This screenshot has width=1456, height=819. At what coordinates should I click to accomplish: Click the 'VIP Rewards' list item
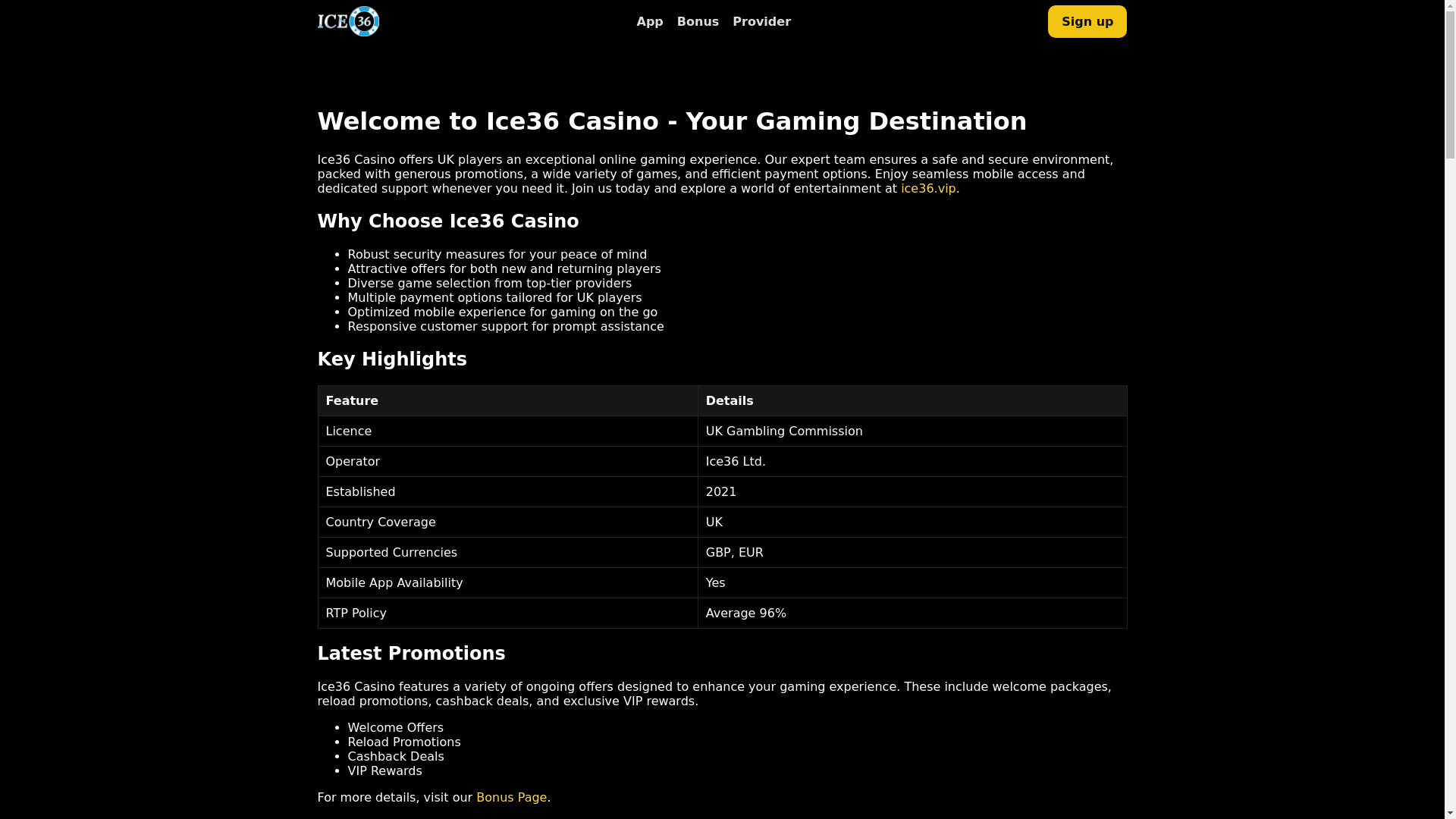384,771
